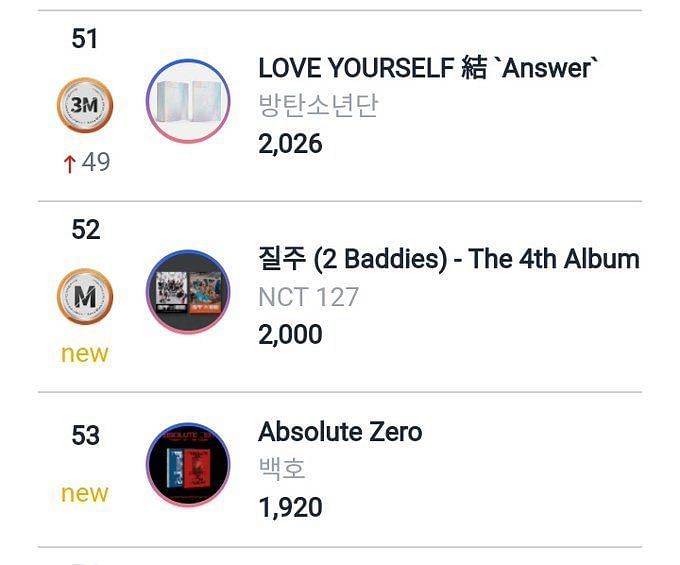Click the new label under rank 52
This screenshot has height=565, width=680.
pos(85,354)
